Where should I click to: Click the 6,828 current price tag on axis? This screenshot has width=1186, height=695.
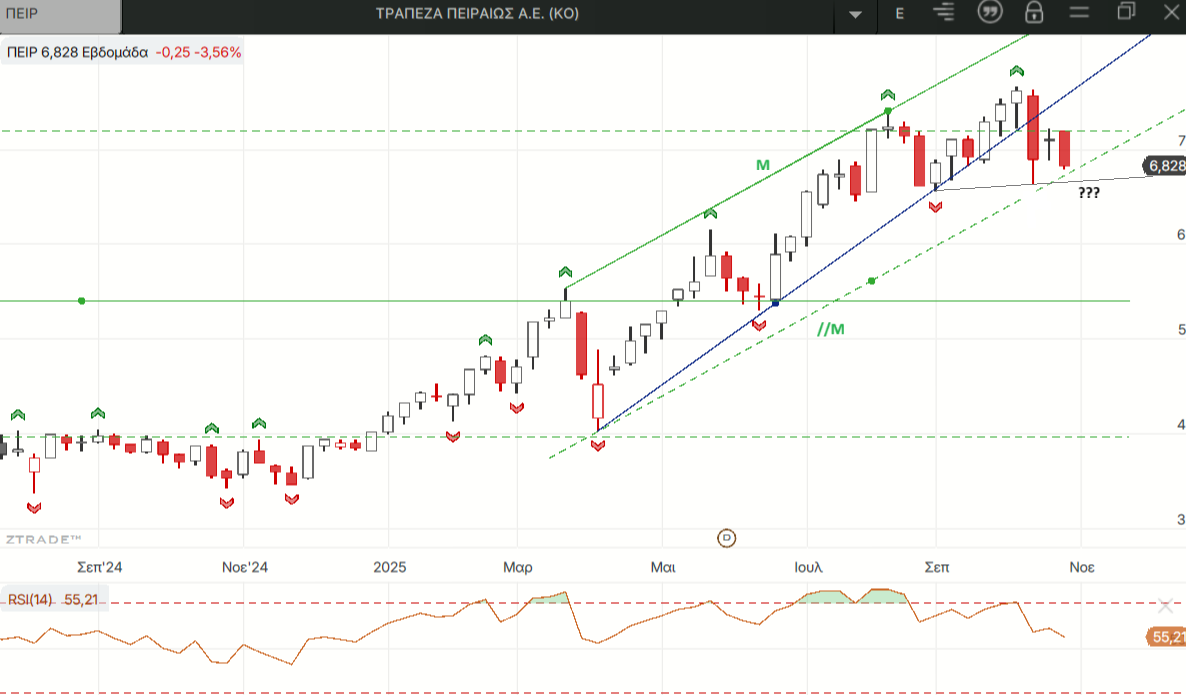[x=1165, y=166]
